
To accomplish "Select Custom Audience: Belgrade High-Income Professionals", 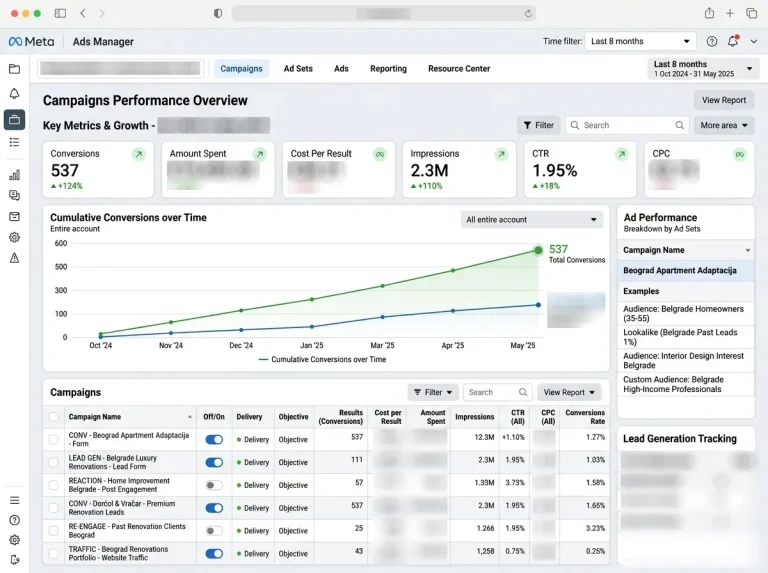I will tap(686, 384).
